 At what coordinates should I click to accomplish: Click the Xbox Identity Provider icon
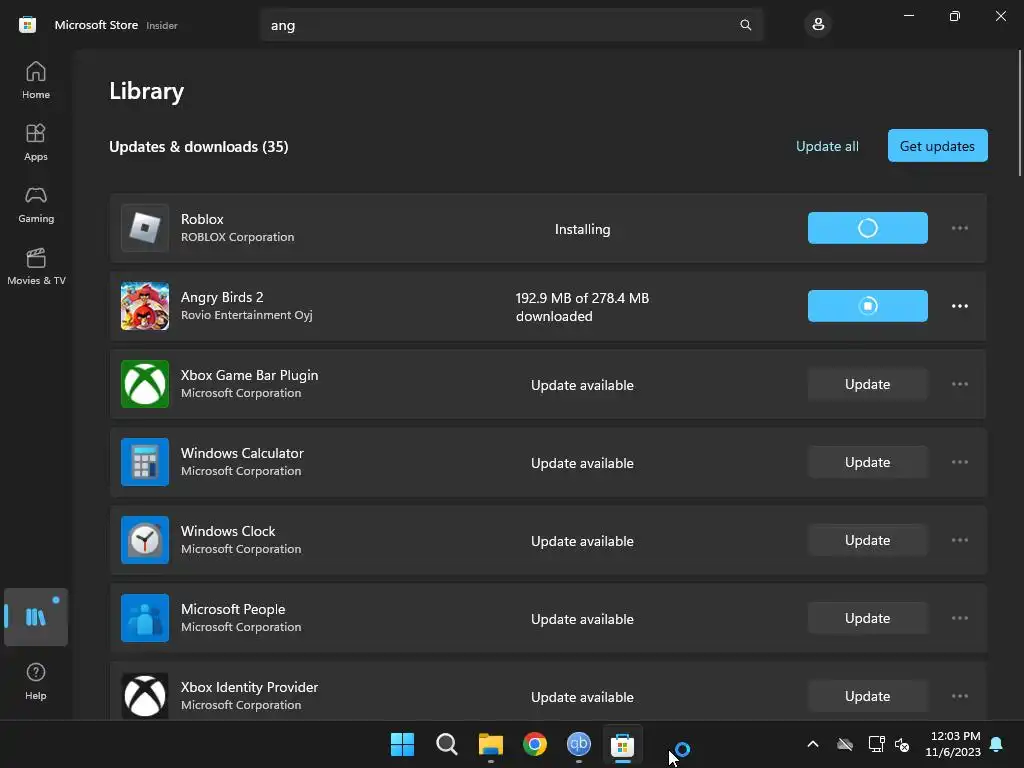click(x=145, y=696)
